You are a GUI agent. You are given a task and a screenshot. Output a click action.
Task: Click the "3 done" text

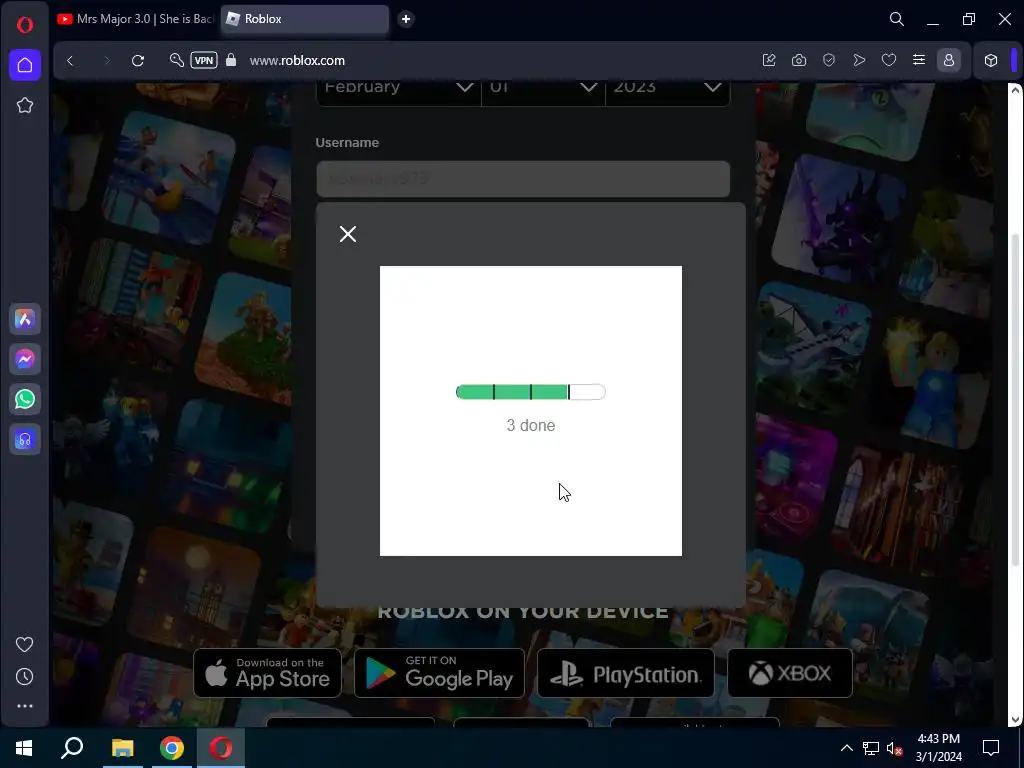pos(531,425)
